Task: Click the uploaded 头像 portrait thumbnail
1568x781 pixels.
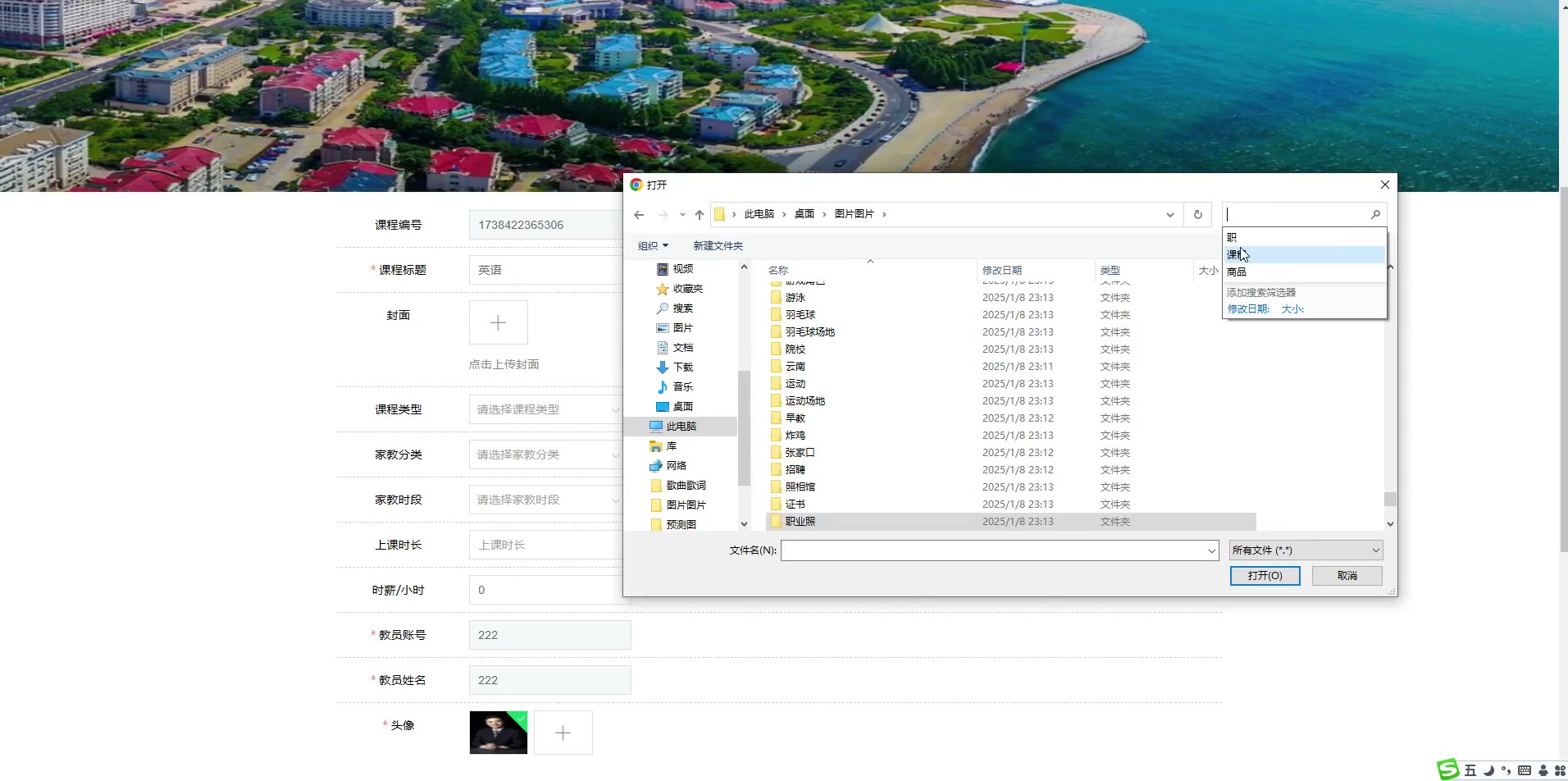Action: (x=498, y=733)
